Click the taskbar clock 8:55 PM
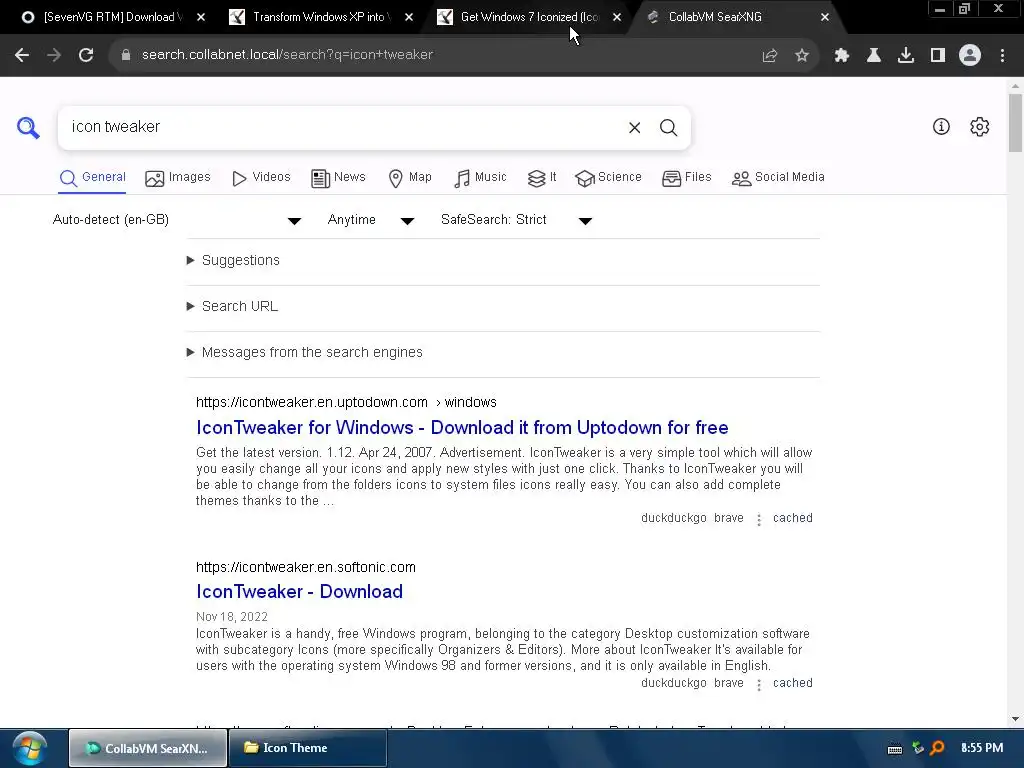The height and width of the screenshot is (768, 1024). tap(982, 748)
